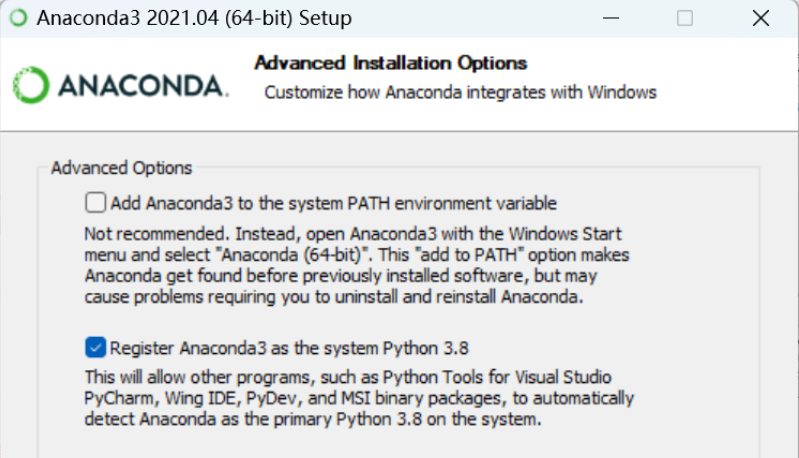This screenshot has width=799, height=458.
Task: Click the disabled maximize button
Action: pos(685,18)
